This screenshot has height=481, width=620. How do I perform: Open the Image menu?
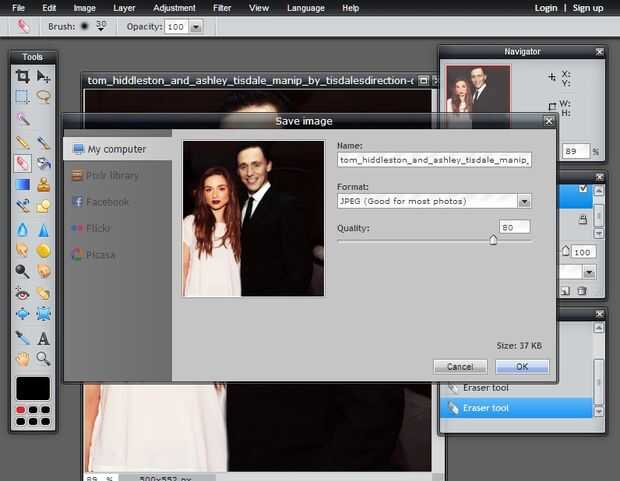tap(85, 8)
